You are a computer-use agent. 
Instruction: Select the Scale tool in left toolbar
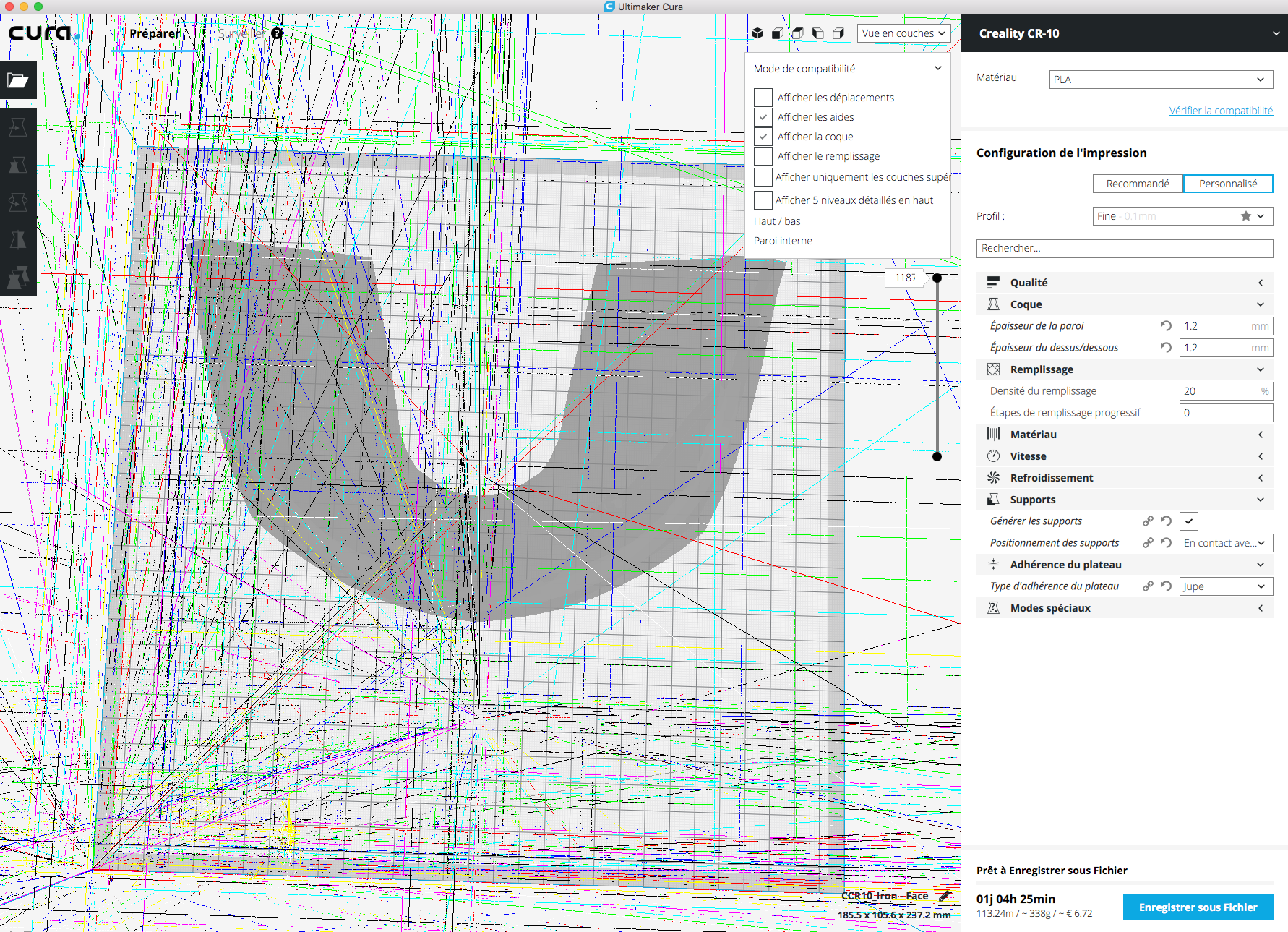pos(18,165)
